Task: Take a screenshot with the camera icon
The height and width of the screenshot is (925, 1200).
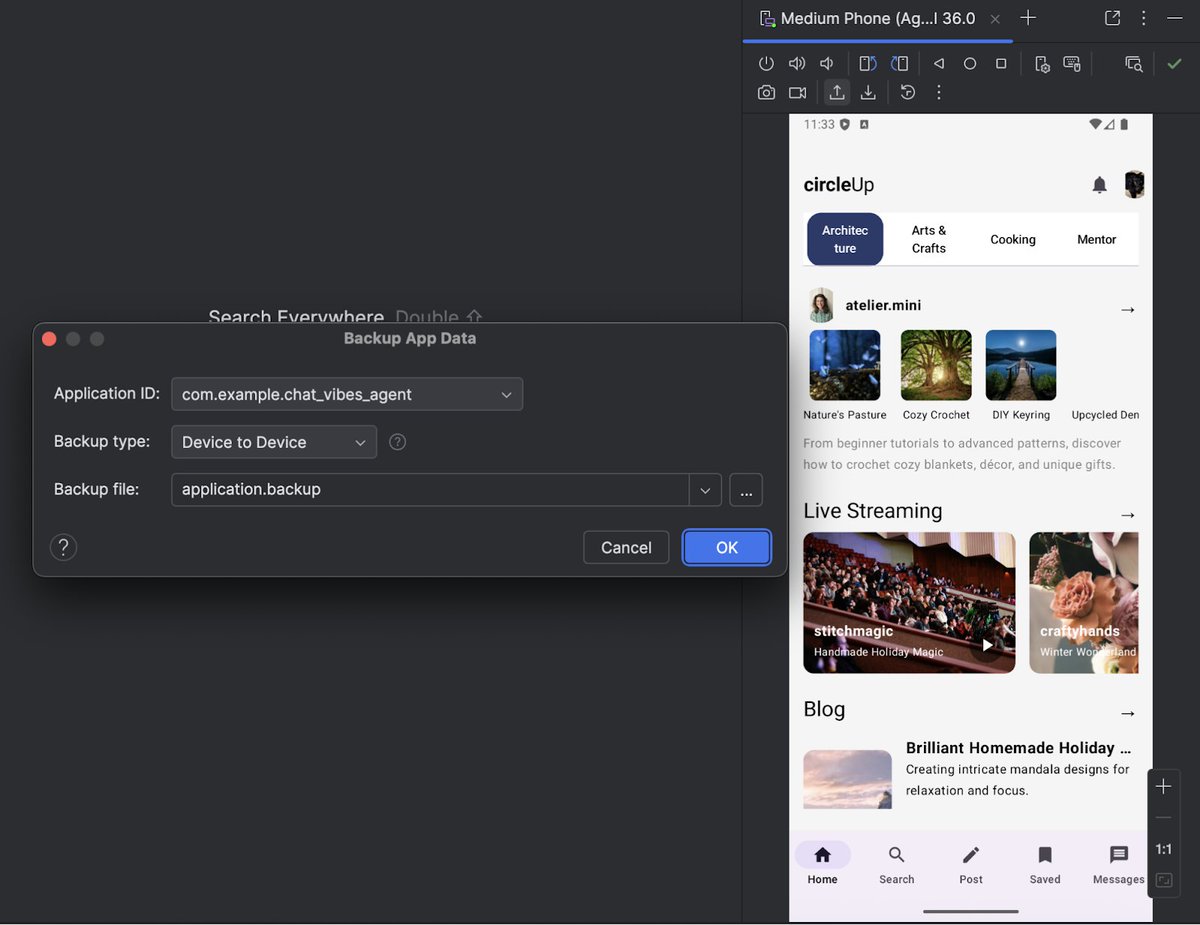Action: (x=766, y=92)
